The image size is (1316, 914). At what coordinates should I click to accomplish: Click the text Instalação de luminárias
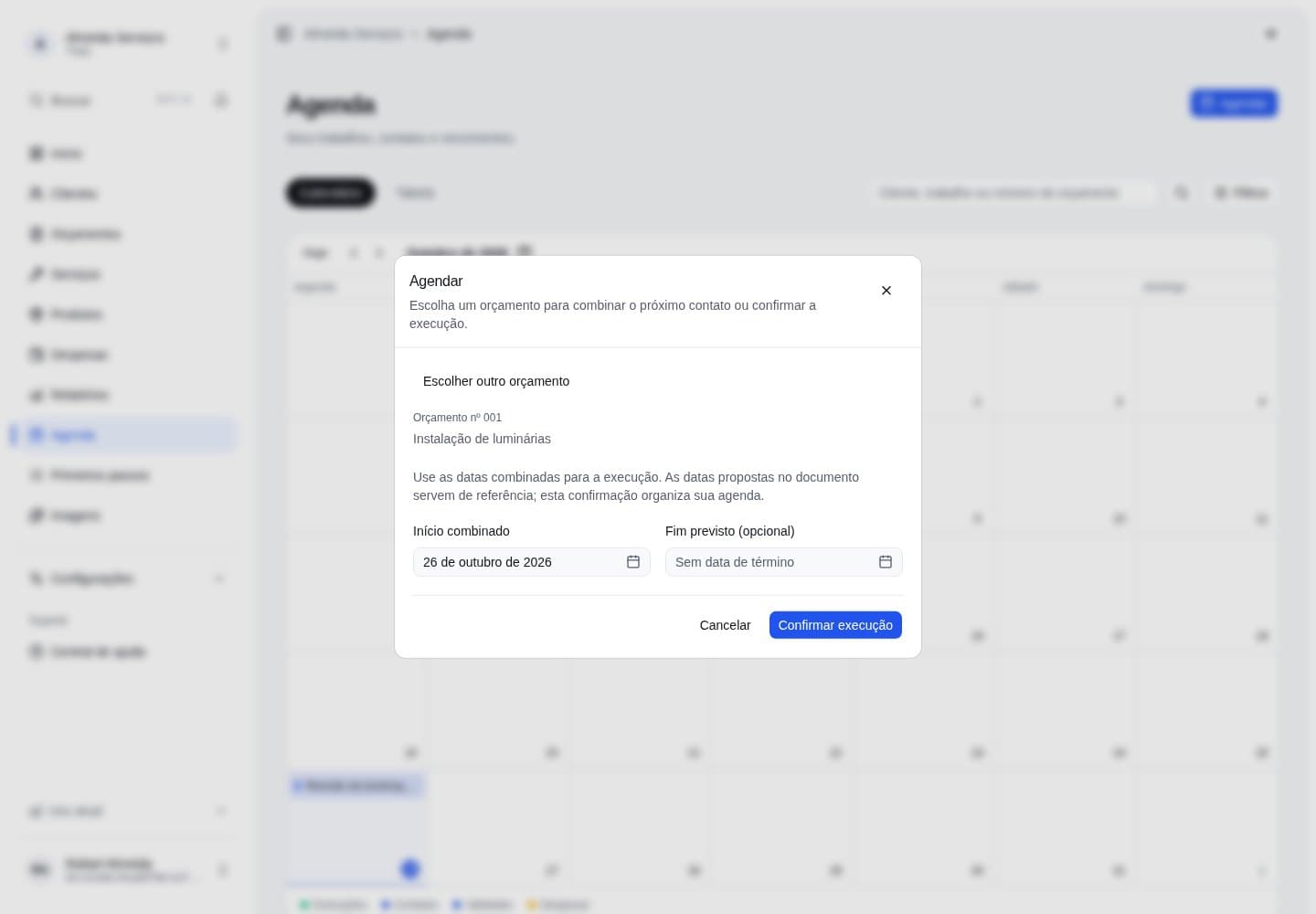click(482, 439)
